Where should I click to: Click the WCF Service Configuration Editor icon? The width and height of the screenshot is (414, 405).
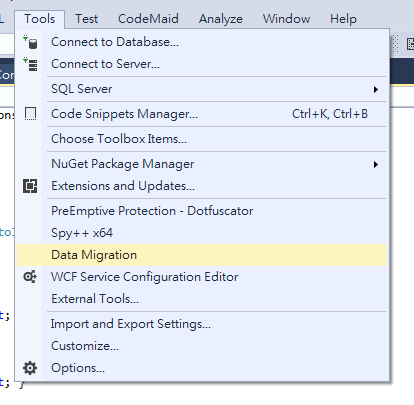tap(30, 277)
